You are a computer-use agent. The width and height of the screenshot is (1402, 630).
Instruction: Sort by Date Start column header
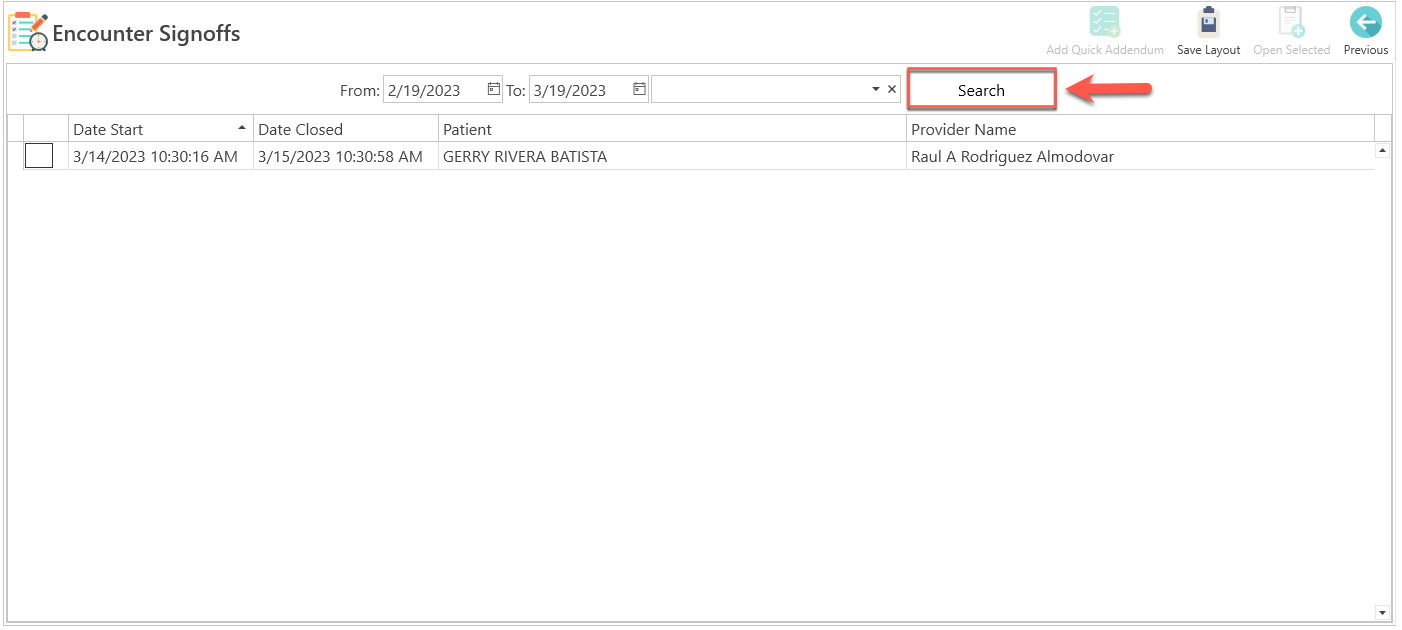click(x=160, y=129)
